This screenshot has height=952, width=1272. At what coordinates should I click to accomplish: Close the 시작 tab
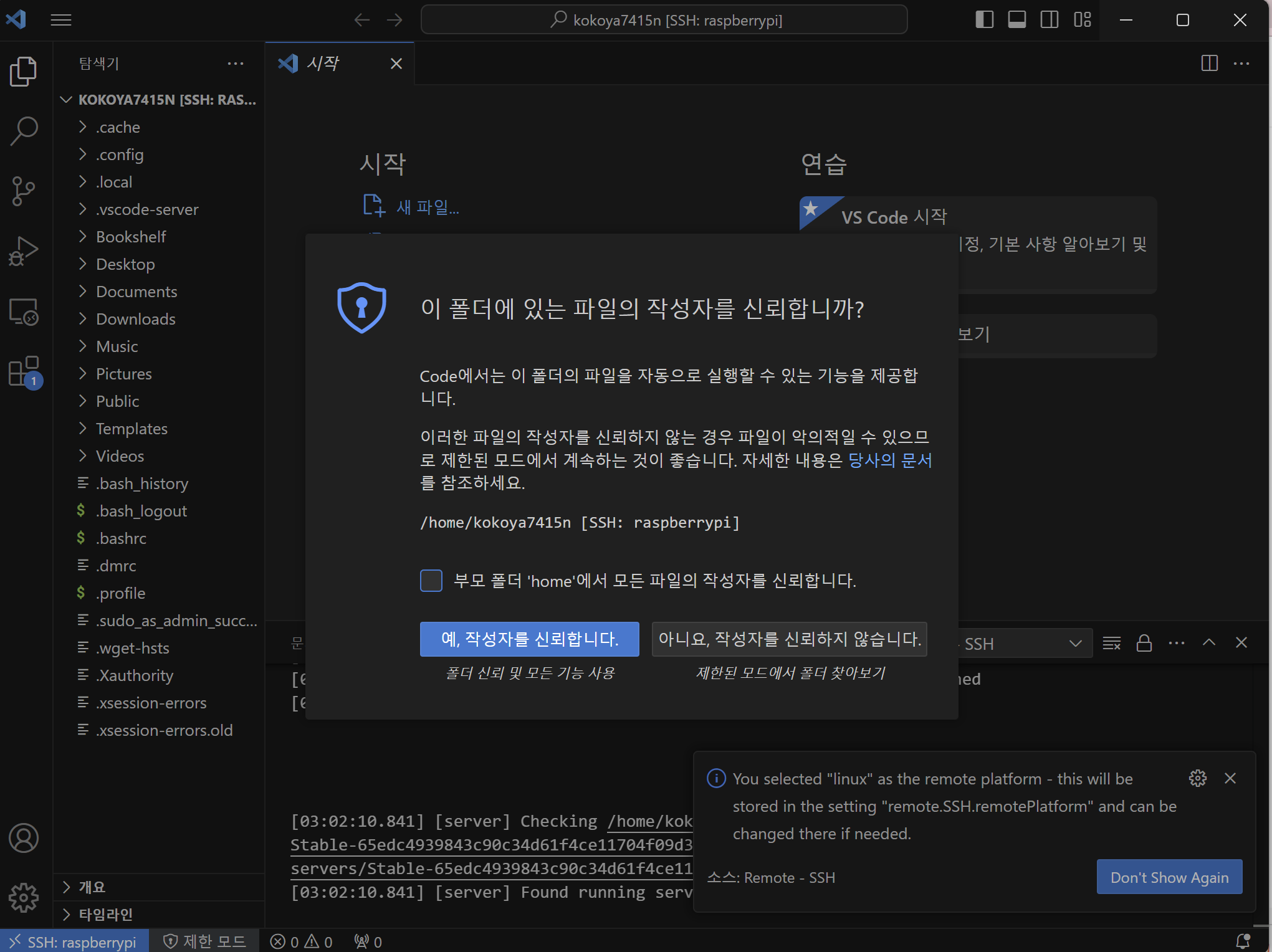(x=396, y=64)
